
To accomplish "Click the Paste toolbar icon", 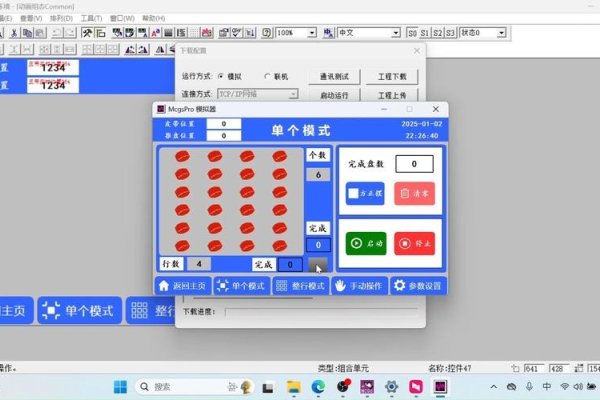I will pos(40,33).
